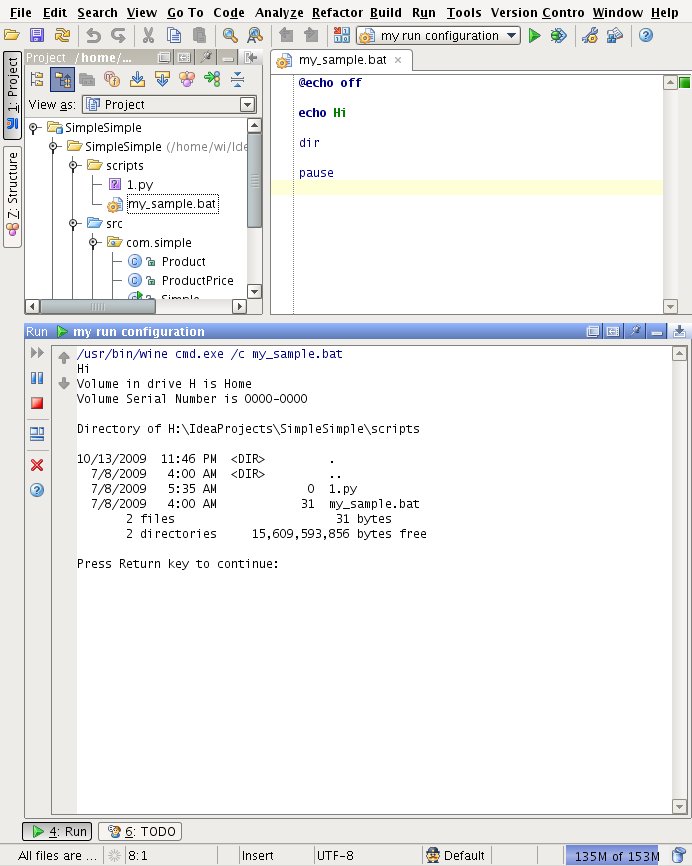Close the my_sample.bat editor tab
Screen dimensions: 692x866
(398, 60)
